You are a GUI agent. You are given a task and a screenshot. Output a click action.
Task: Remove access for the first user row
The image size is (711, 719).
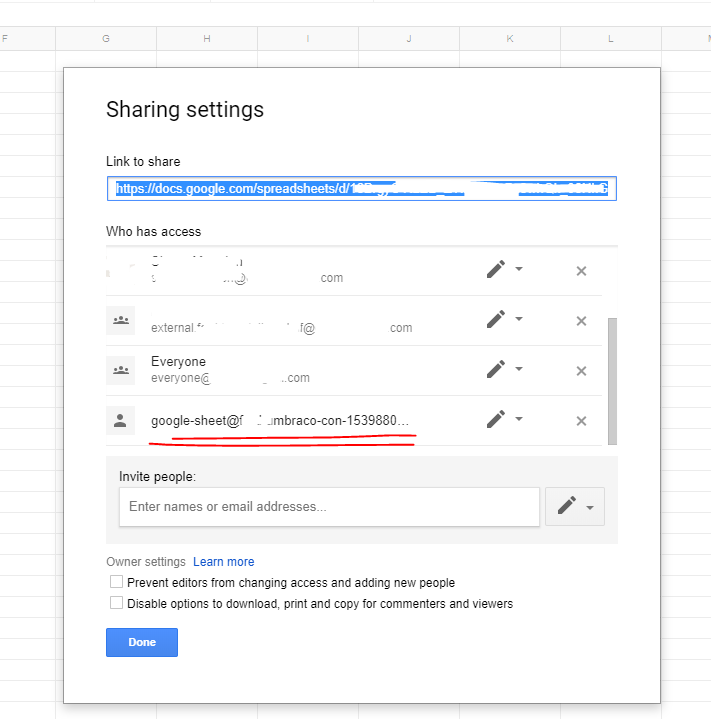point(581,271)
